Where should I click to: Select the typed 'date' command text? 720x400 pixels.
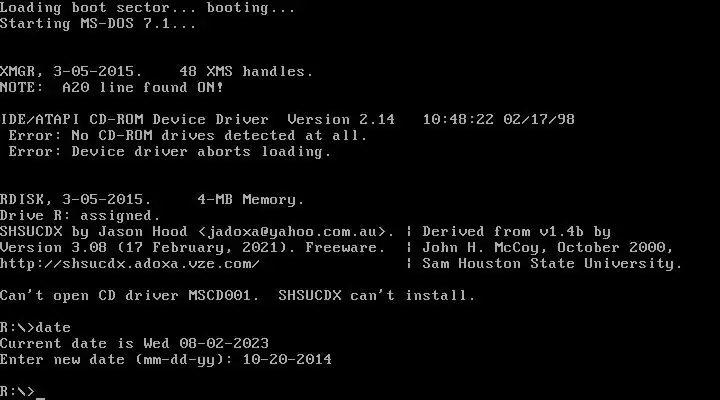[x=53, y=327]
